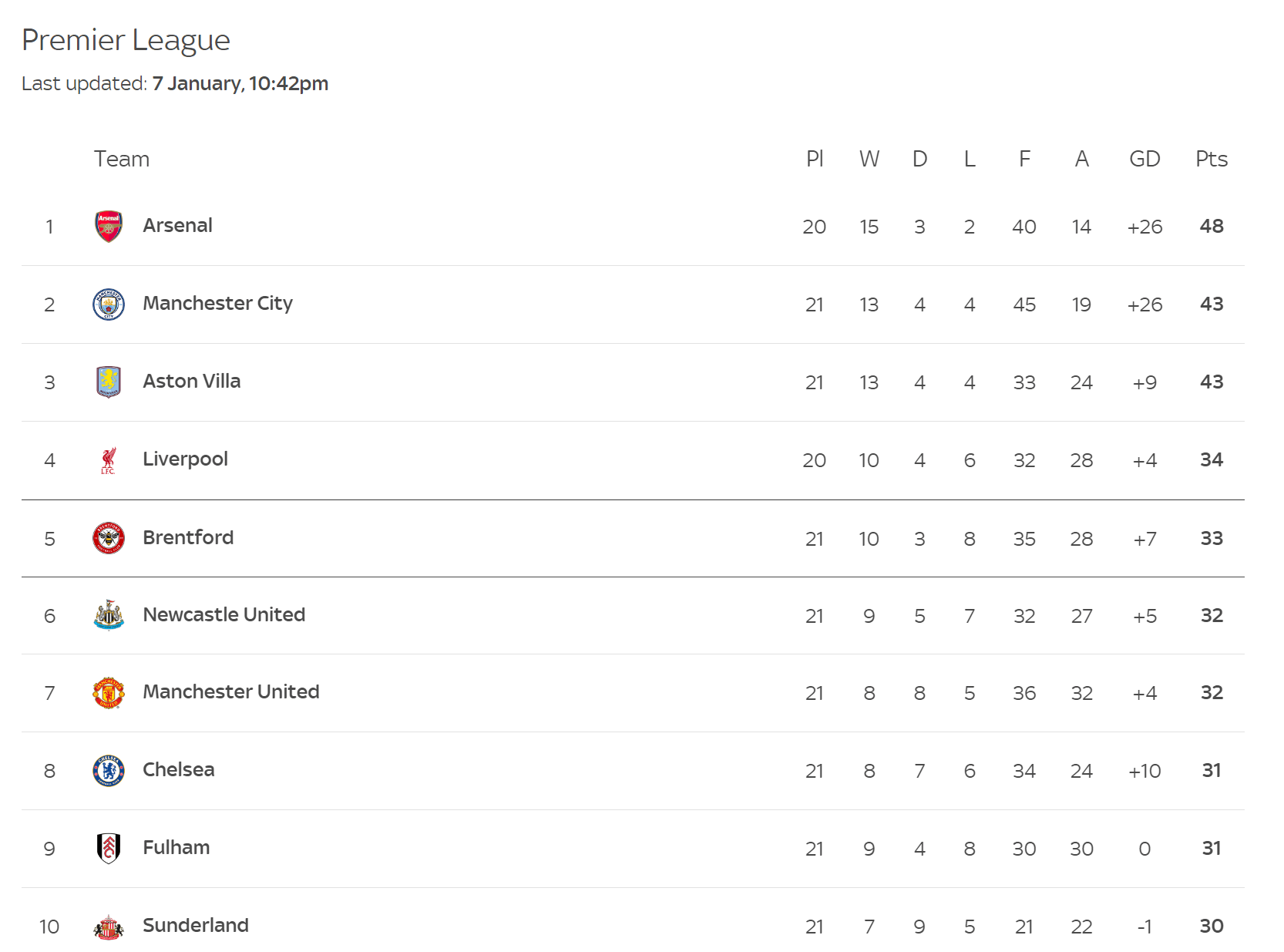
Task: Click the Sunderland club crest
Action: point(109,927)
